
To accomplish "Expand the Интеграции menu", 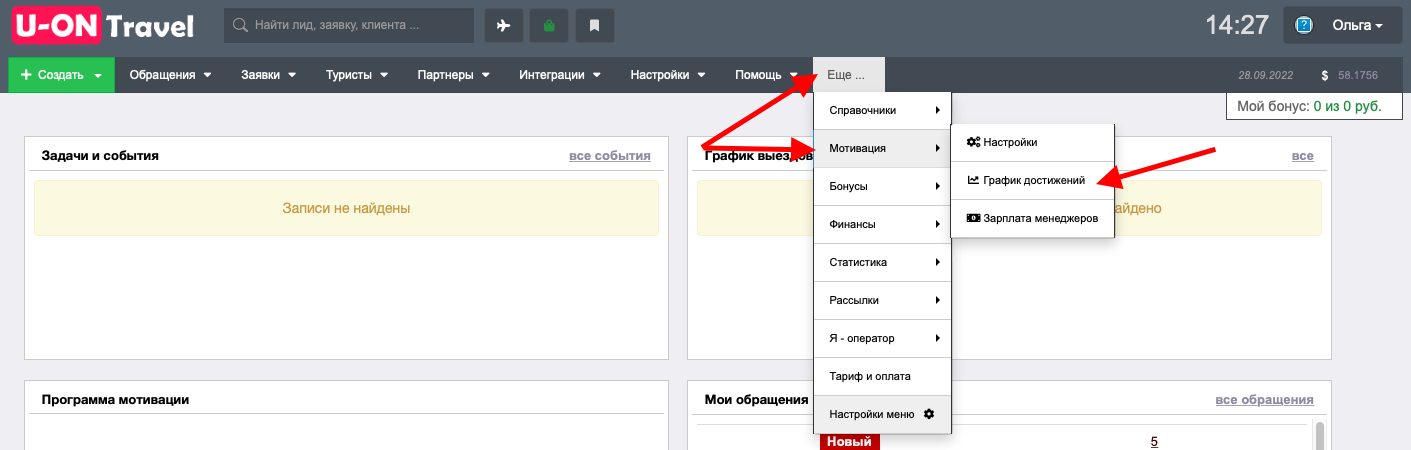I will click(559, 75).
